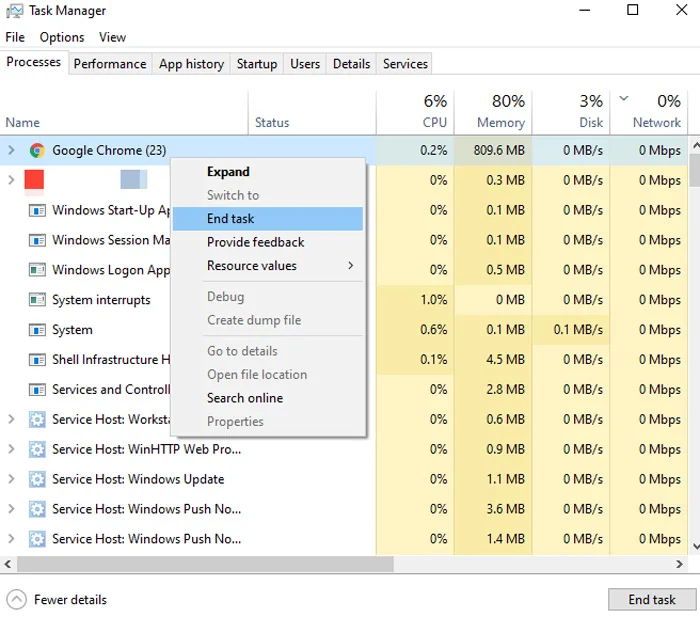Viewport: 700px width, 617px height.
Task: Sort by the CPU column header
Action: (415, 113)
